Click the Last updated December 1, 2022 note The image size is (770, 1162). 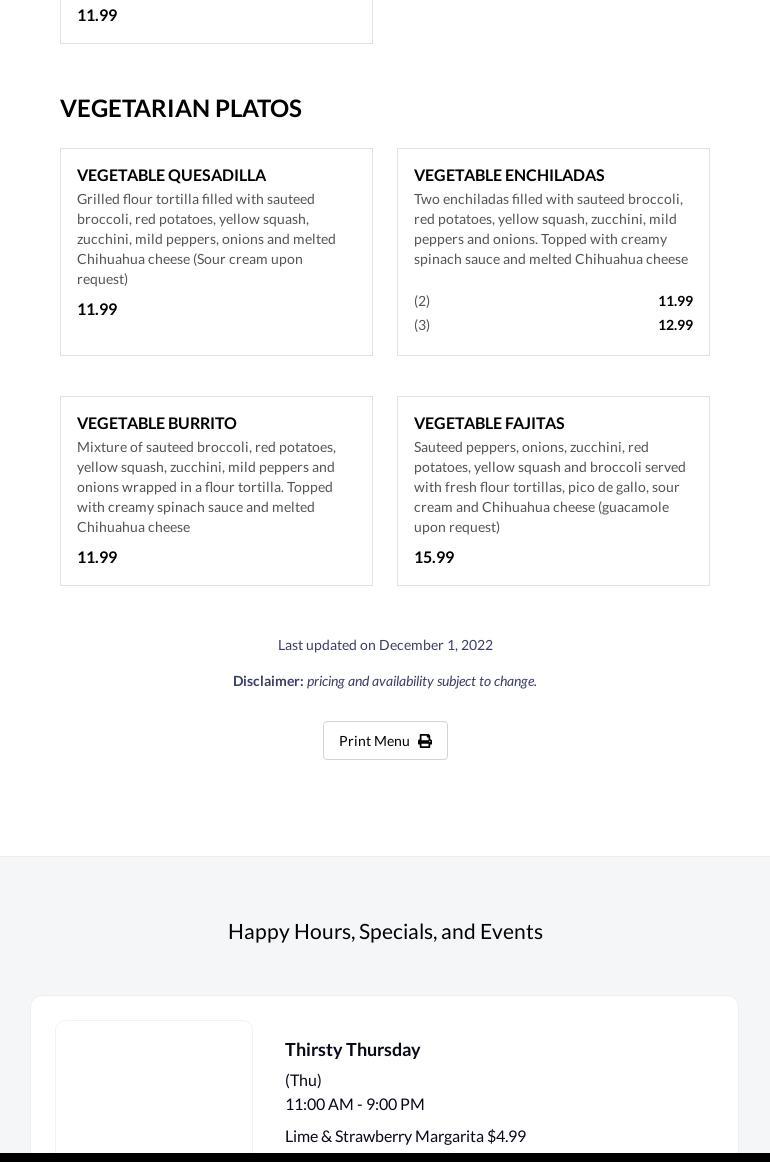(x=385, y=645)
